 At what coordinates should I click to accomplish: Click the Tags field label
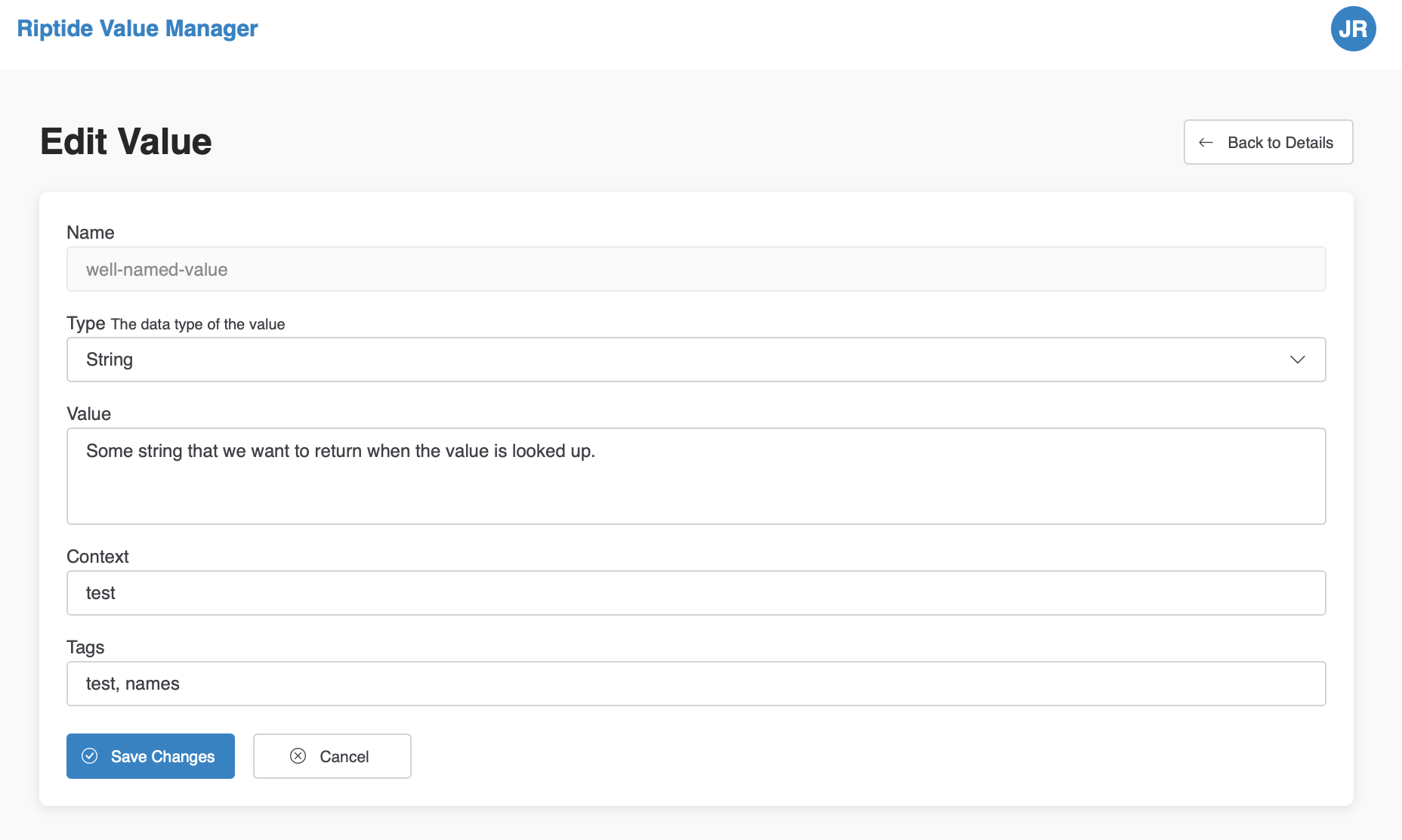click(85, 647)
